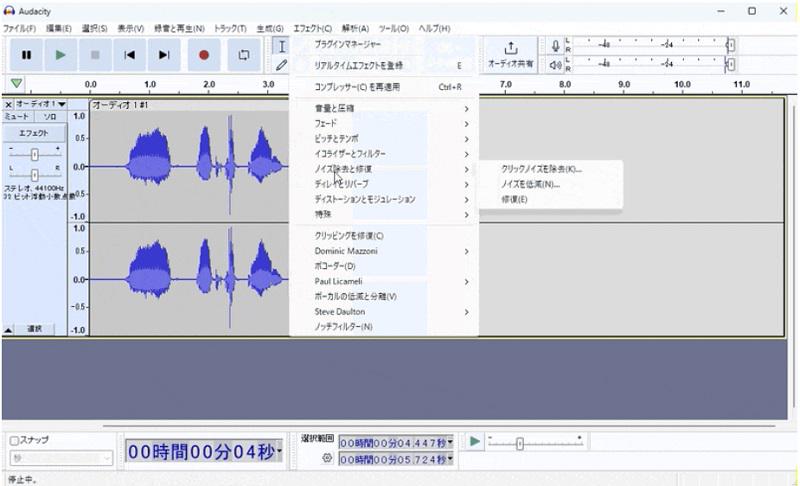Choose ノッチフィルター(N) menu item

point(384,327)
